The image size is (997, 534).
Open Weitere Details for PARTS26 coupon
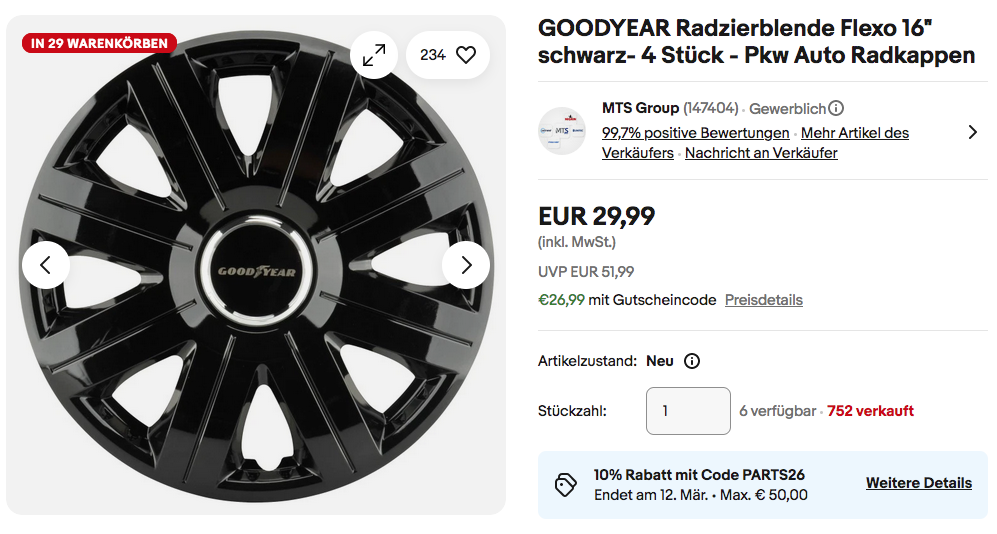point(918,483)
